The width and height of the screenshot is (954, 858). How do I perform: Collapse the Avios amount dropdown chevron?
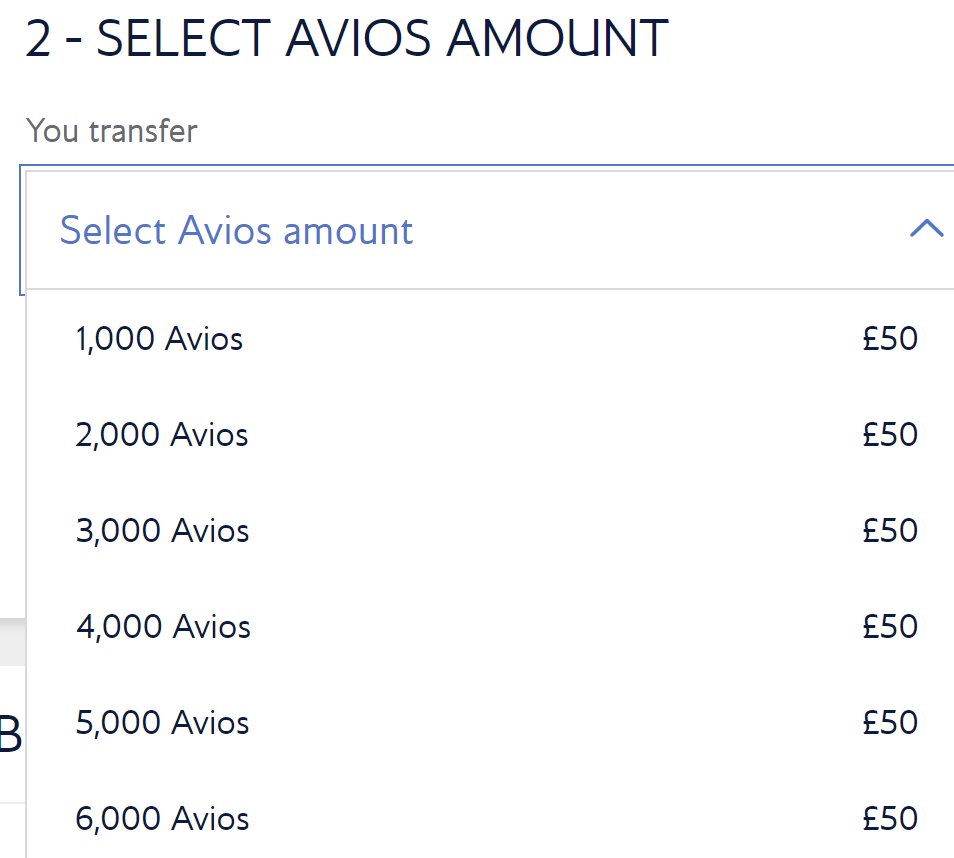926,229
